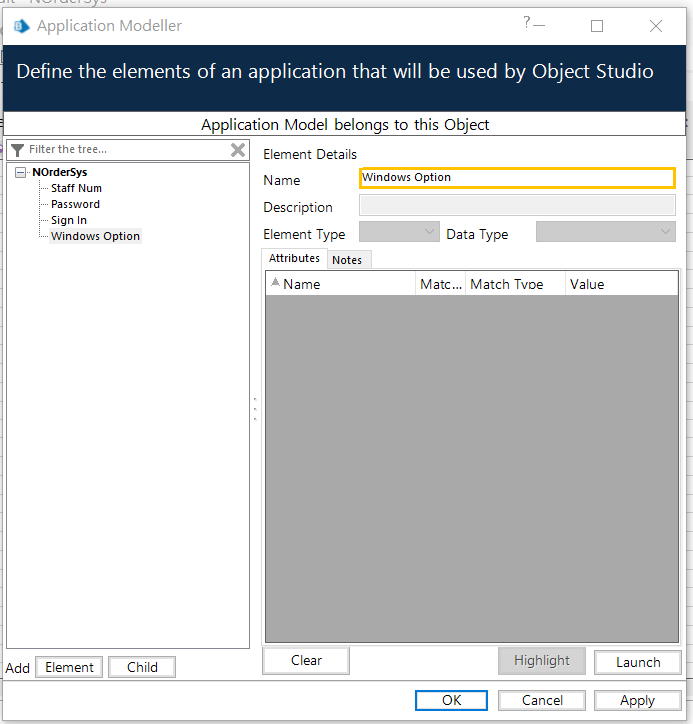Close the Application Modeller window
Image resolution: width=693 pixels, height=724 pixels.
point(656,26)
